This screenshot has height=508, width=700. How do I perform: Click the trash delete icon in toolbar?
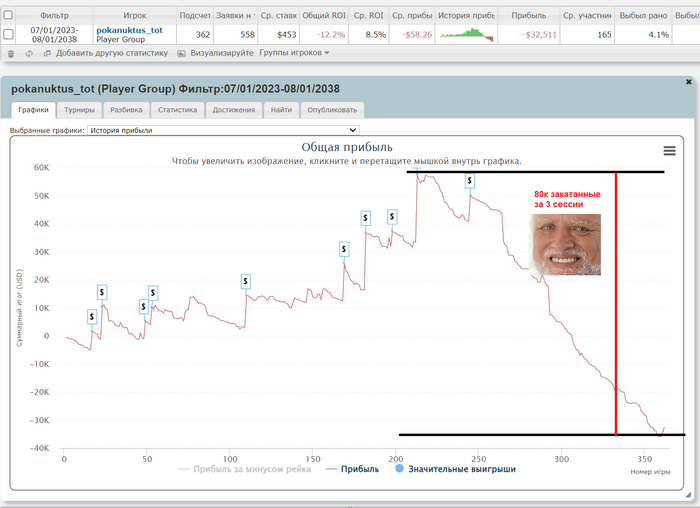[11, 53]
